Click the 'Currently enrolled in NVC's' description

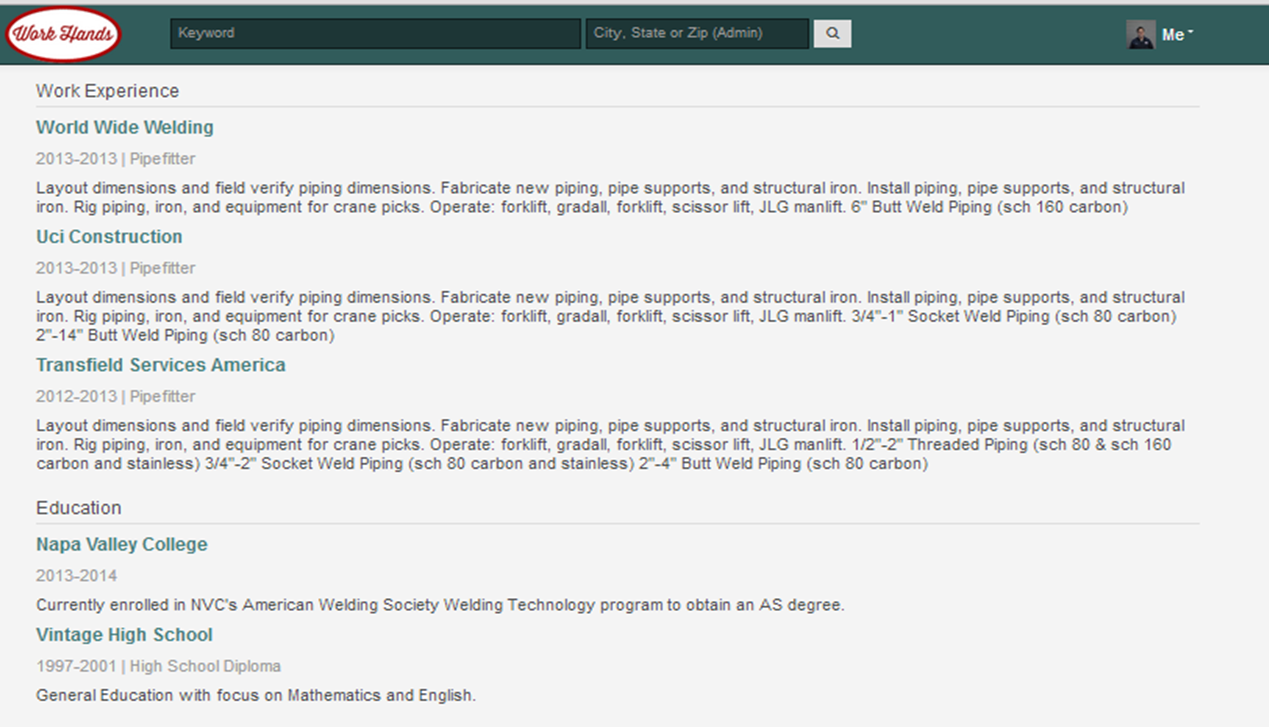pyautogui.click(x=440, y=605)
